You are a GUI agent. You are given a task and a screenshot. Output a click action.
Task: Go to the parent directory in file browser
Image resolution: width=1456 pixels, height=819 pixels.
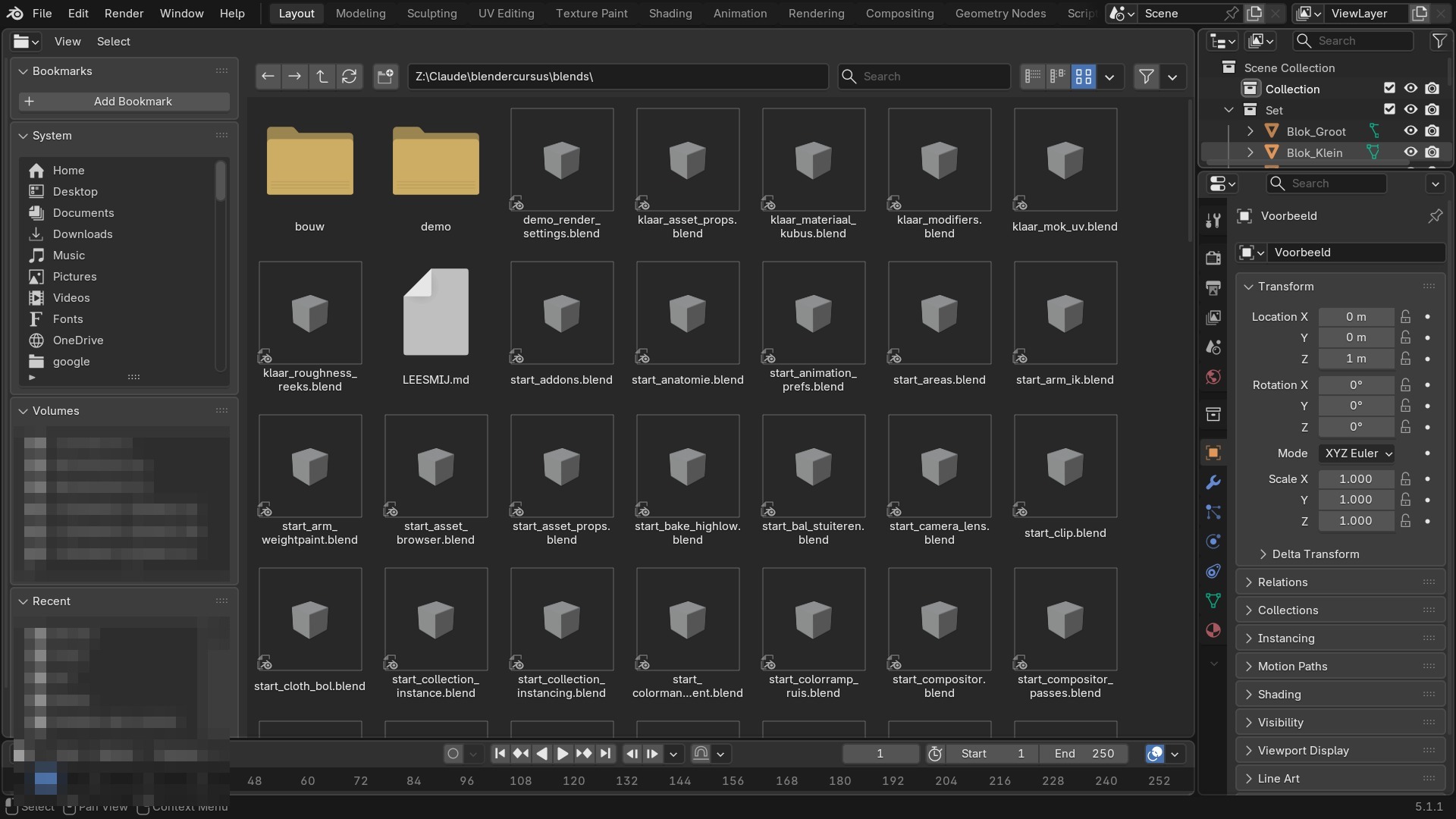point(322,77)
